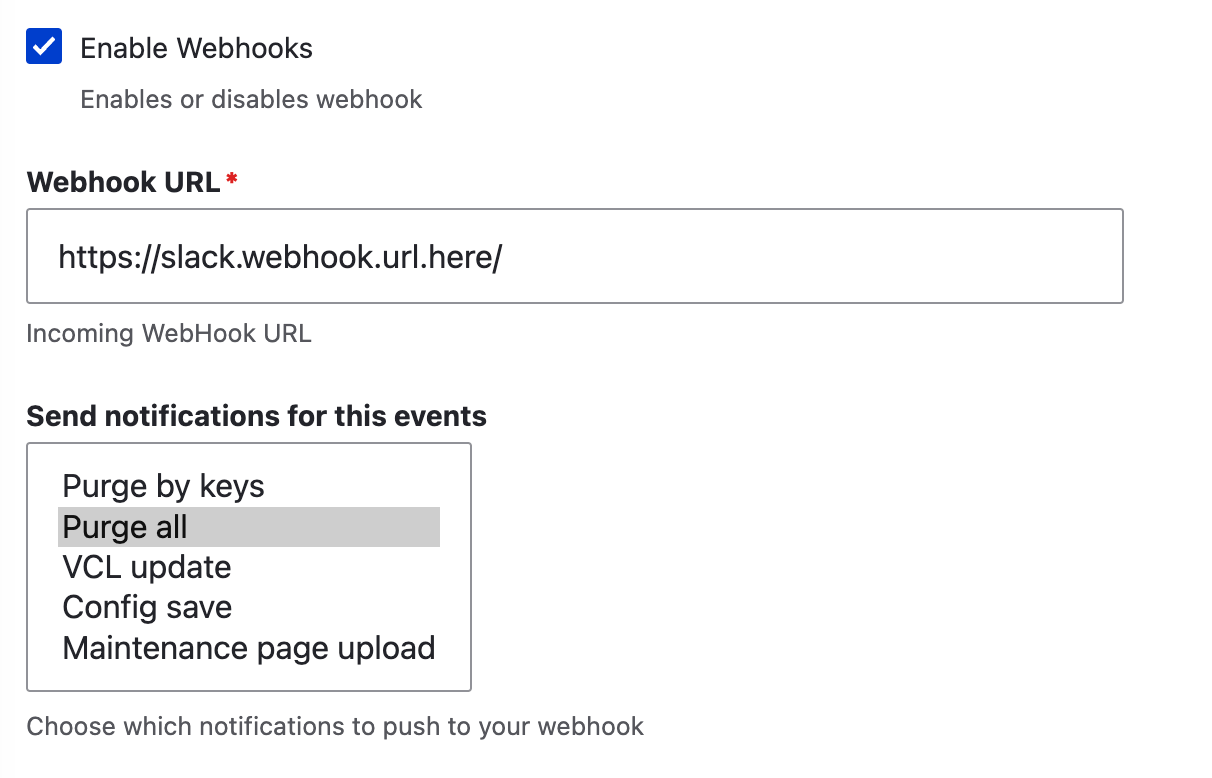This screenshot has width=1212, height=778.
Task: Place cursor after URL's trailing slash
Action: click(x=504, y=257)
